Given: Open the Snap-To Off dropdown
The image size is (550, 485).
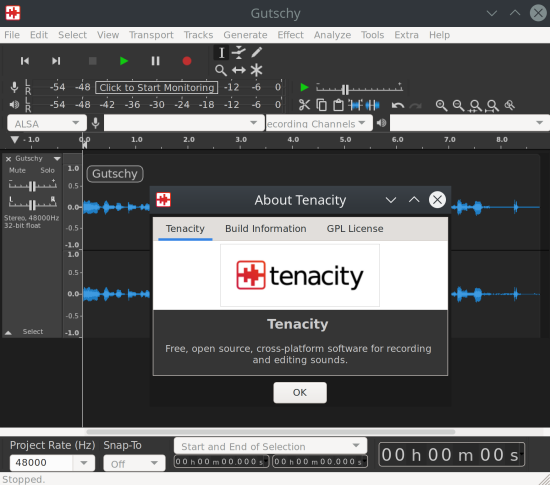Looking at the screenshot, I should pyautogui.click(x=134, y=464).
